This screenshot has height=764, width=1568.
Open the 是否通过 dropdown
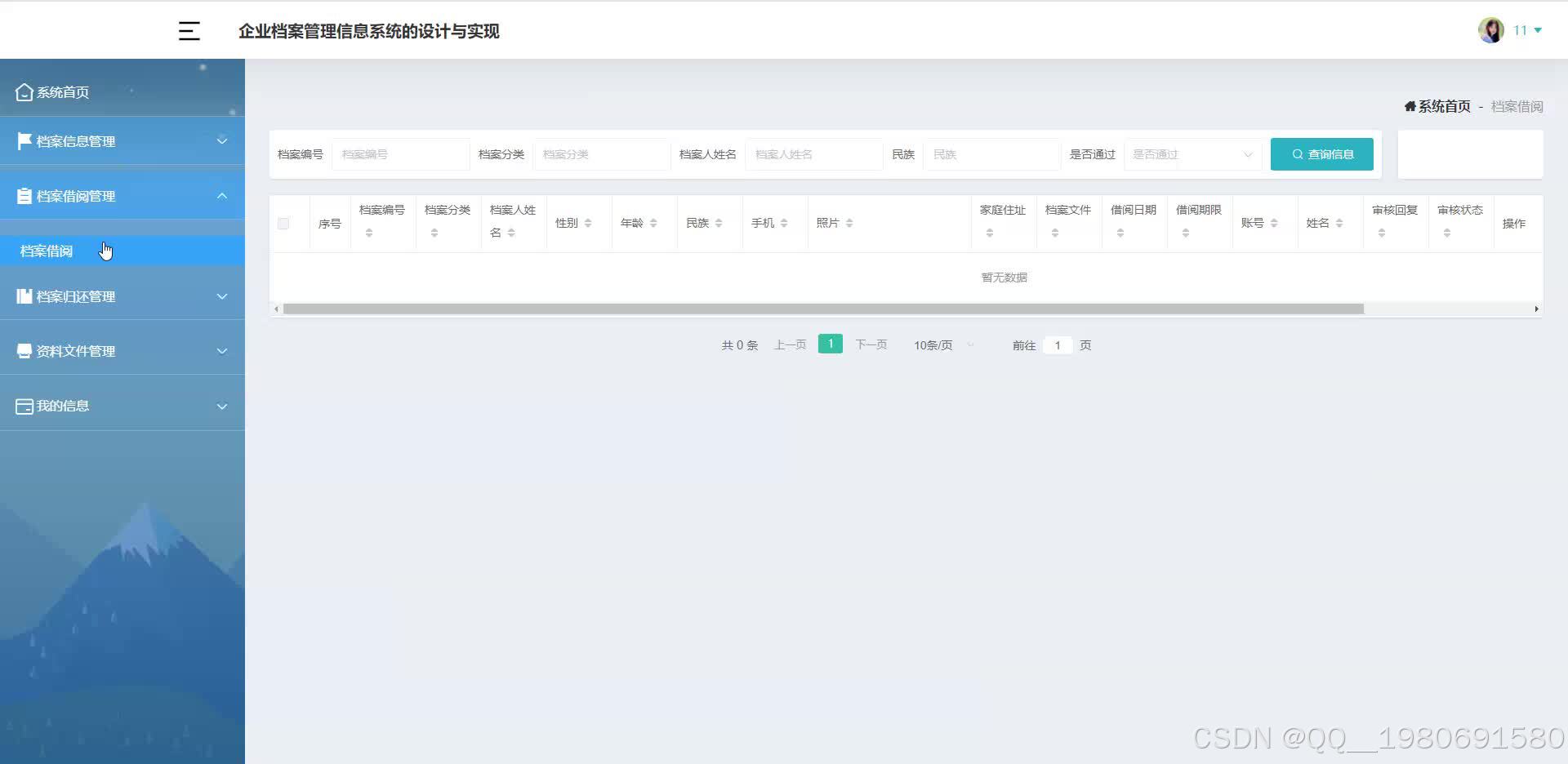1192,154
